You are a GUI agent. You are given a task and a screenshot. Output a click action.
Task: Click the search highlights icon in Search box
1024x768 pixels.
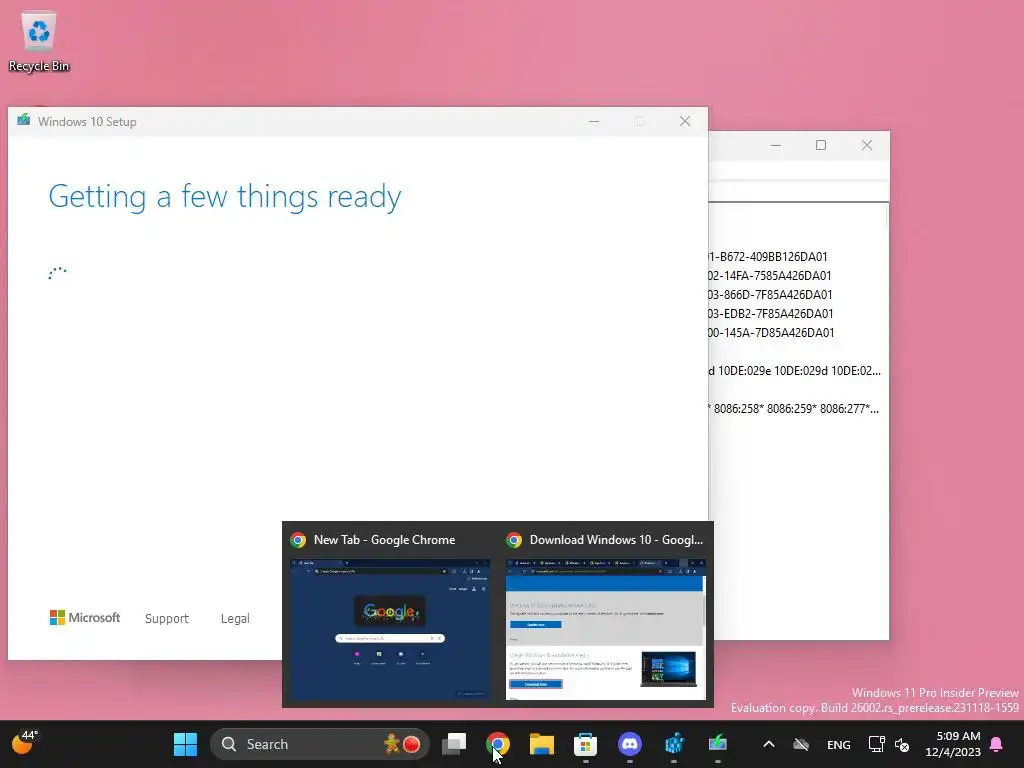(x=402, y=744)
